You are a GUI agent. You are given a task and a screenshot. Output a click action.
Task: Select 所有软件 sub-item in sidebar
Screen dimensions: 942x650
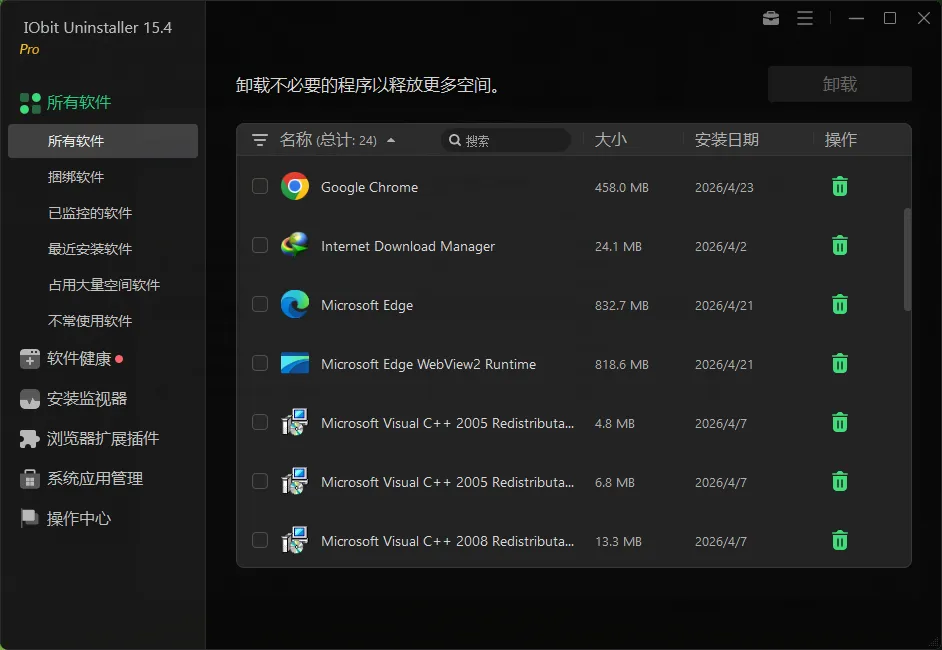[103, 141]
